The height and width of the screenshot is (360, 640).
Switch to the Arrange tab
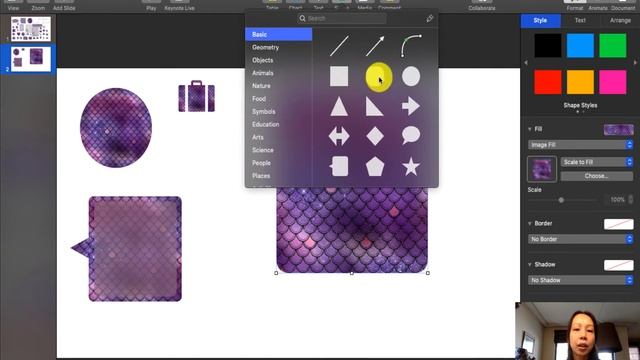tap(620, 20)
